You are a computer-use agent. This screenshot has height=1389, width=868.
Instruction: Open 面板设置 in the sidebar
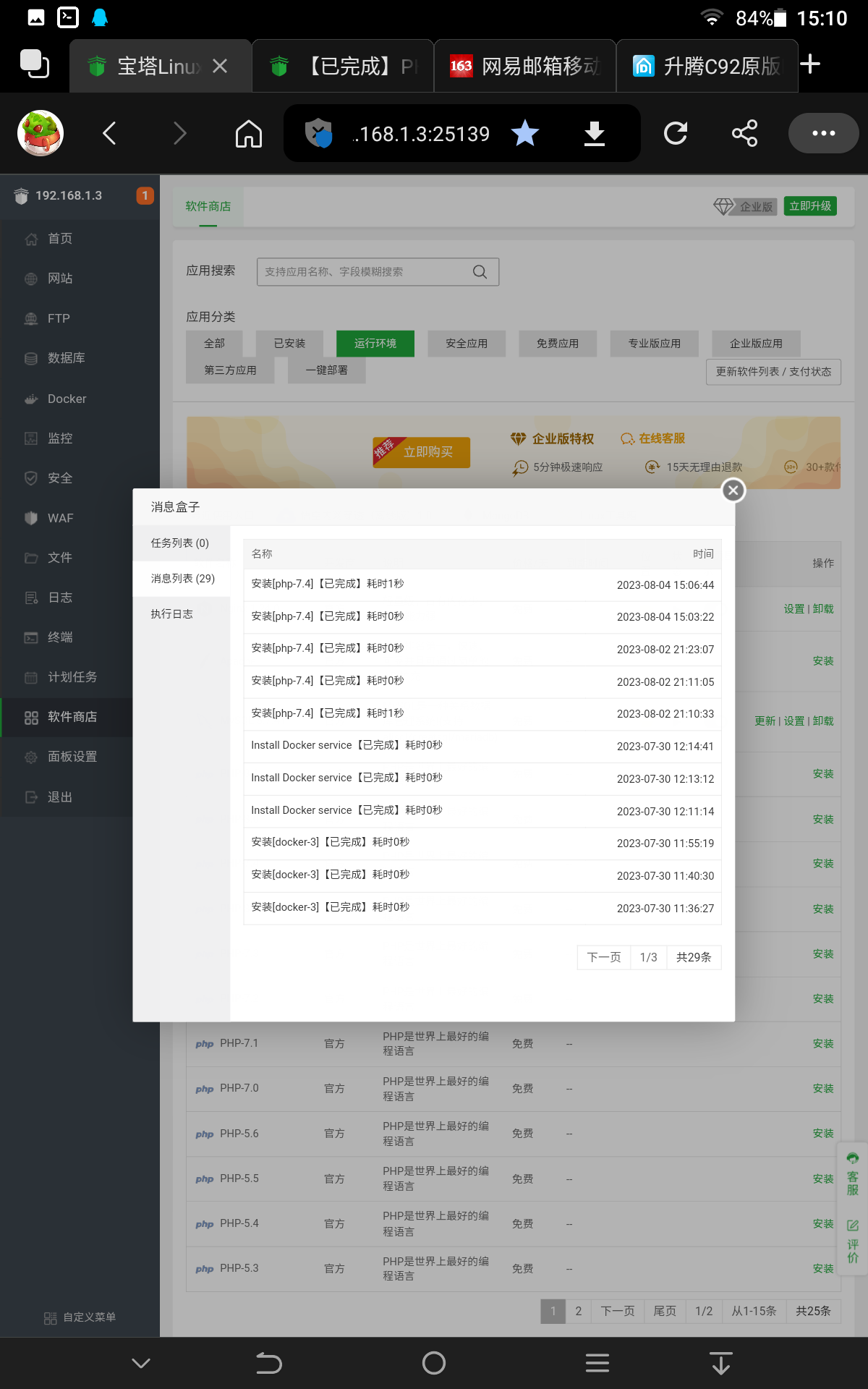point(72,757)
